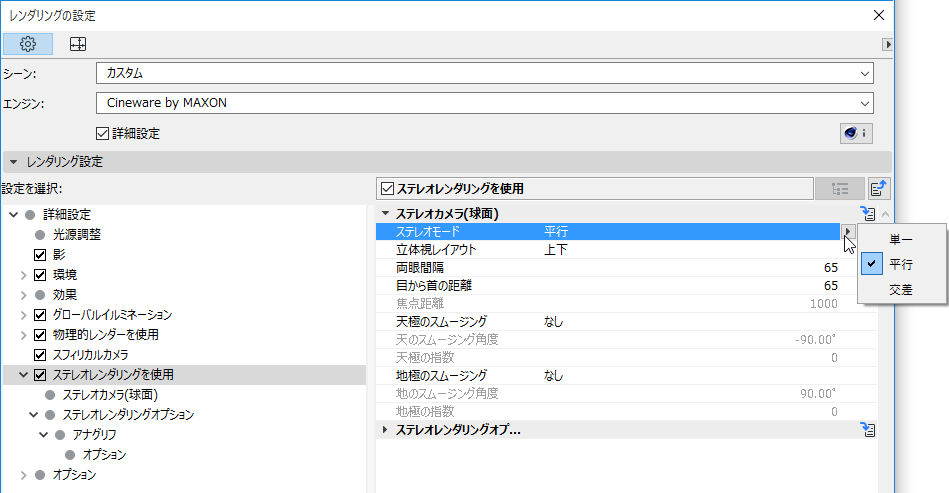Viewport: 949px width, 493px height.
Task: Click the Cineware info button
Action: (x=856, y=133)
